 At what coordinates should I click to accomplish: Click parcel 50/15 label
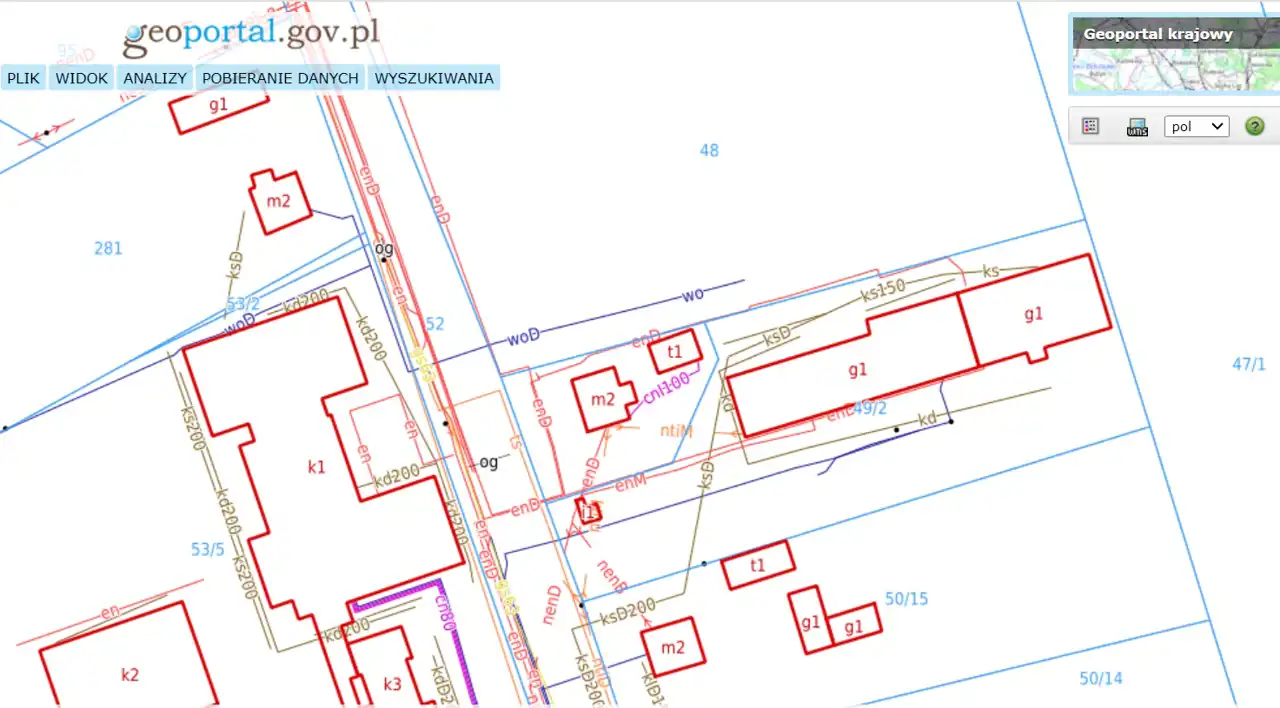[x=906, y=599]
